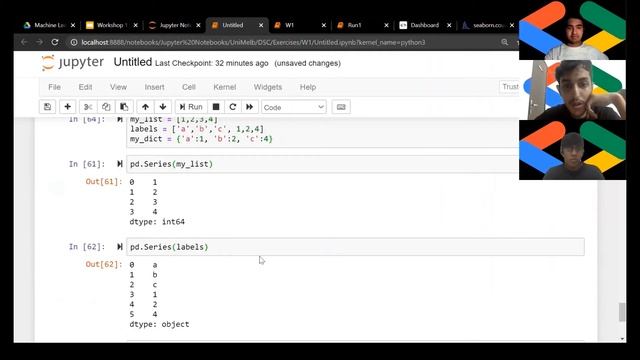Screen dimensions: 640x360
Task: Open the command palette keyboard icon
Action: point(341,107)
